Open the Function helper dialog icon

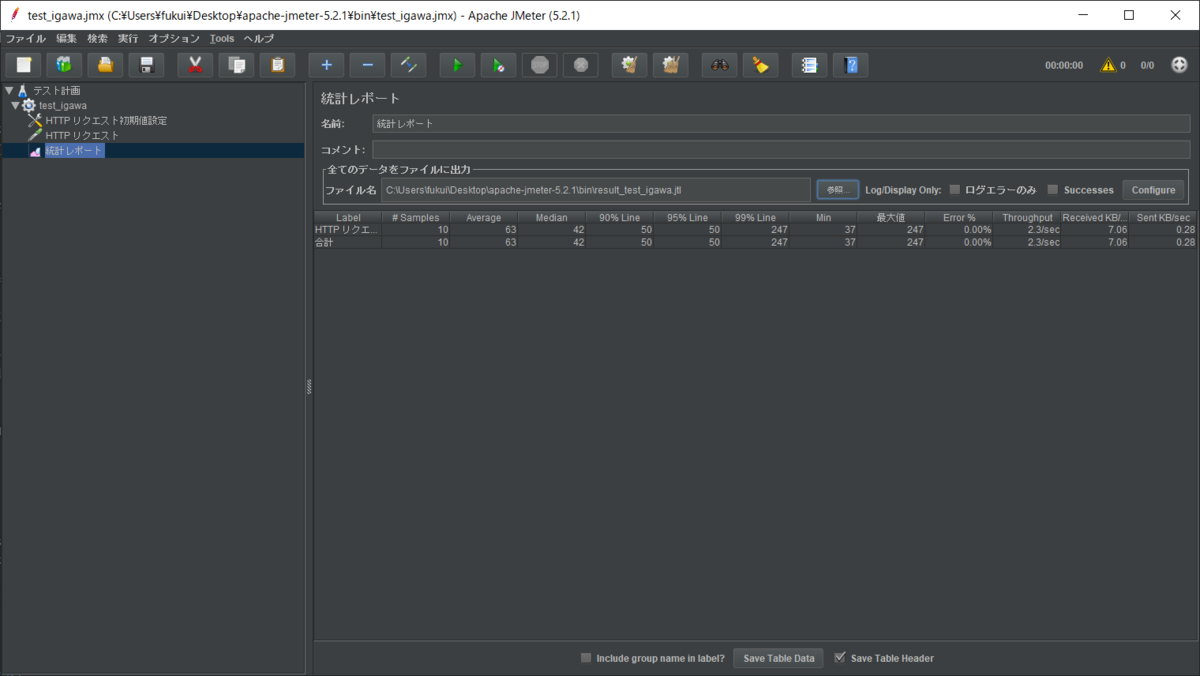(x=810, y=65)
